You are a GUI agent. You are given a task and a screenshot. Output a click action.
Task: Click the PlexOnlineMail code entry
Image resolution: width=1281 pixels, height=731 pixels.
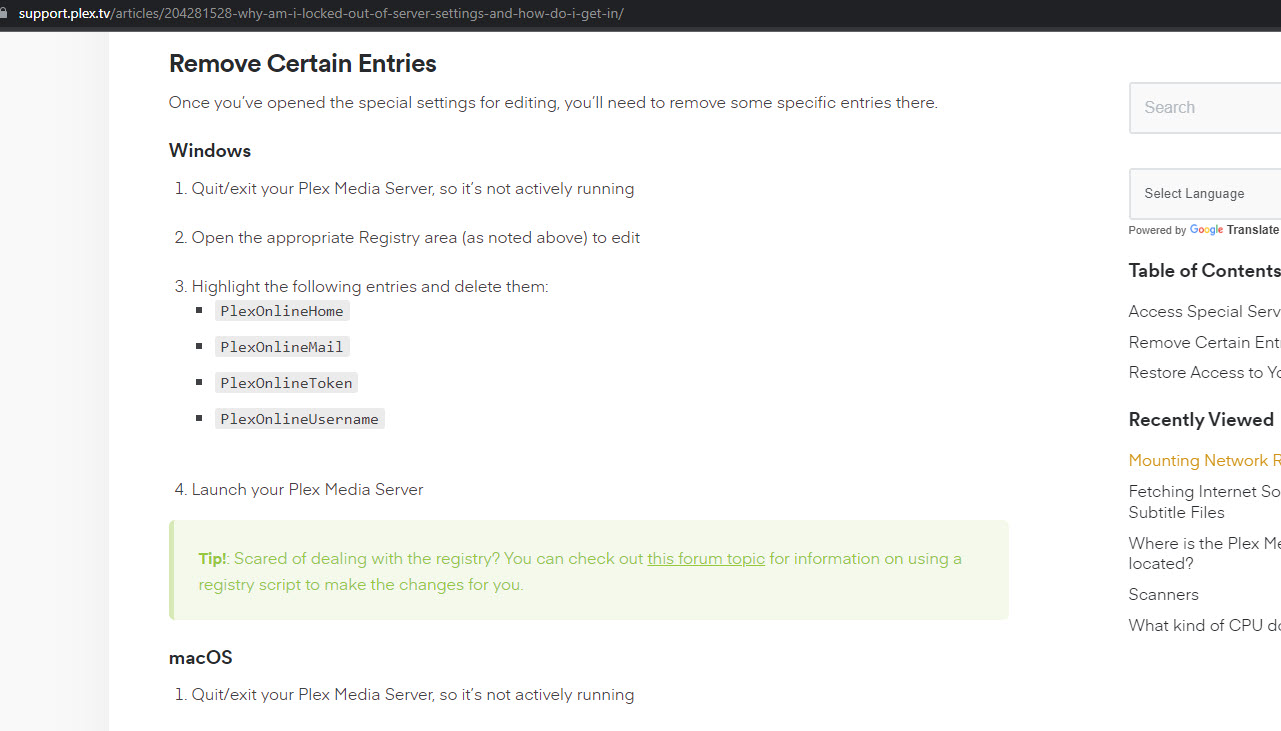click(x=282, y=347)
